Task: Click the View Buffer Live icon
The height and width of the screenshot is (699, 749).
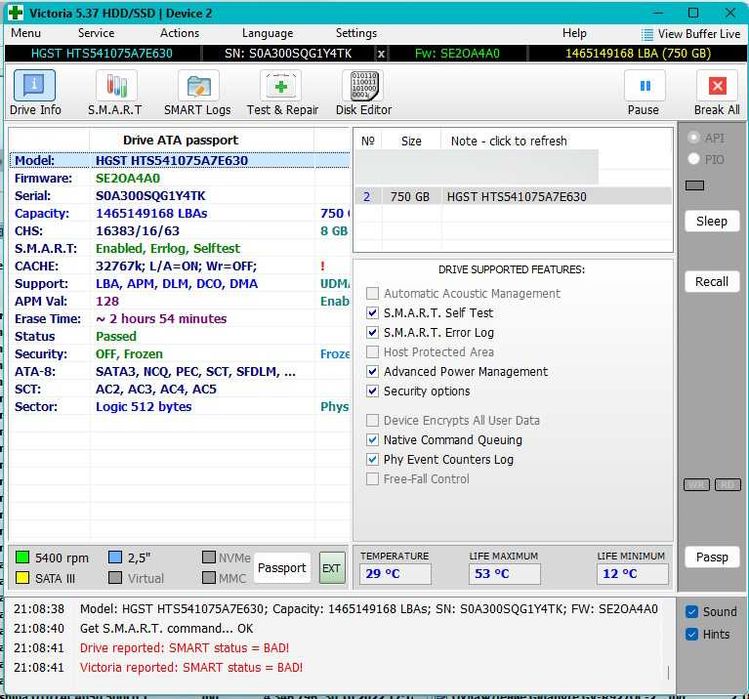Action: click(x=647, y=34)
